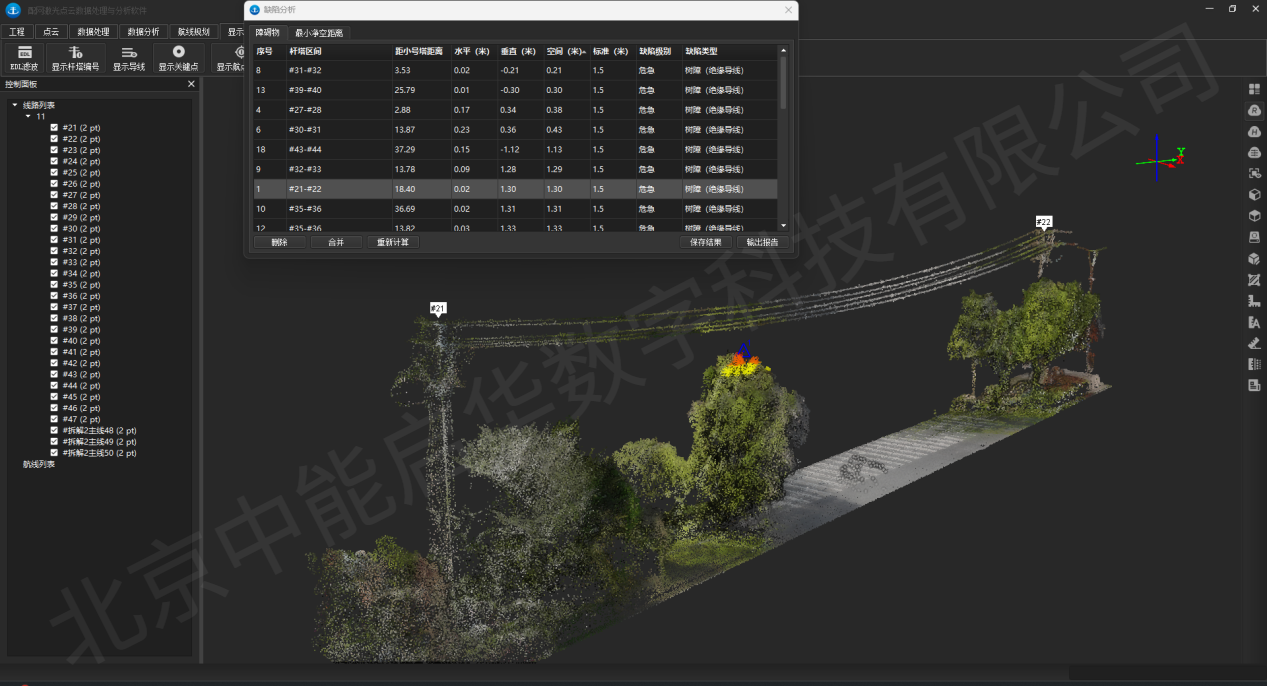Click the eraser icon in right sidebar
Image resolution: width=1267 pixels, height=686 pixels.
pos(1254,343)
